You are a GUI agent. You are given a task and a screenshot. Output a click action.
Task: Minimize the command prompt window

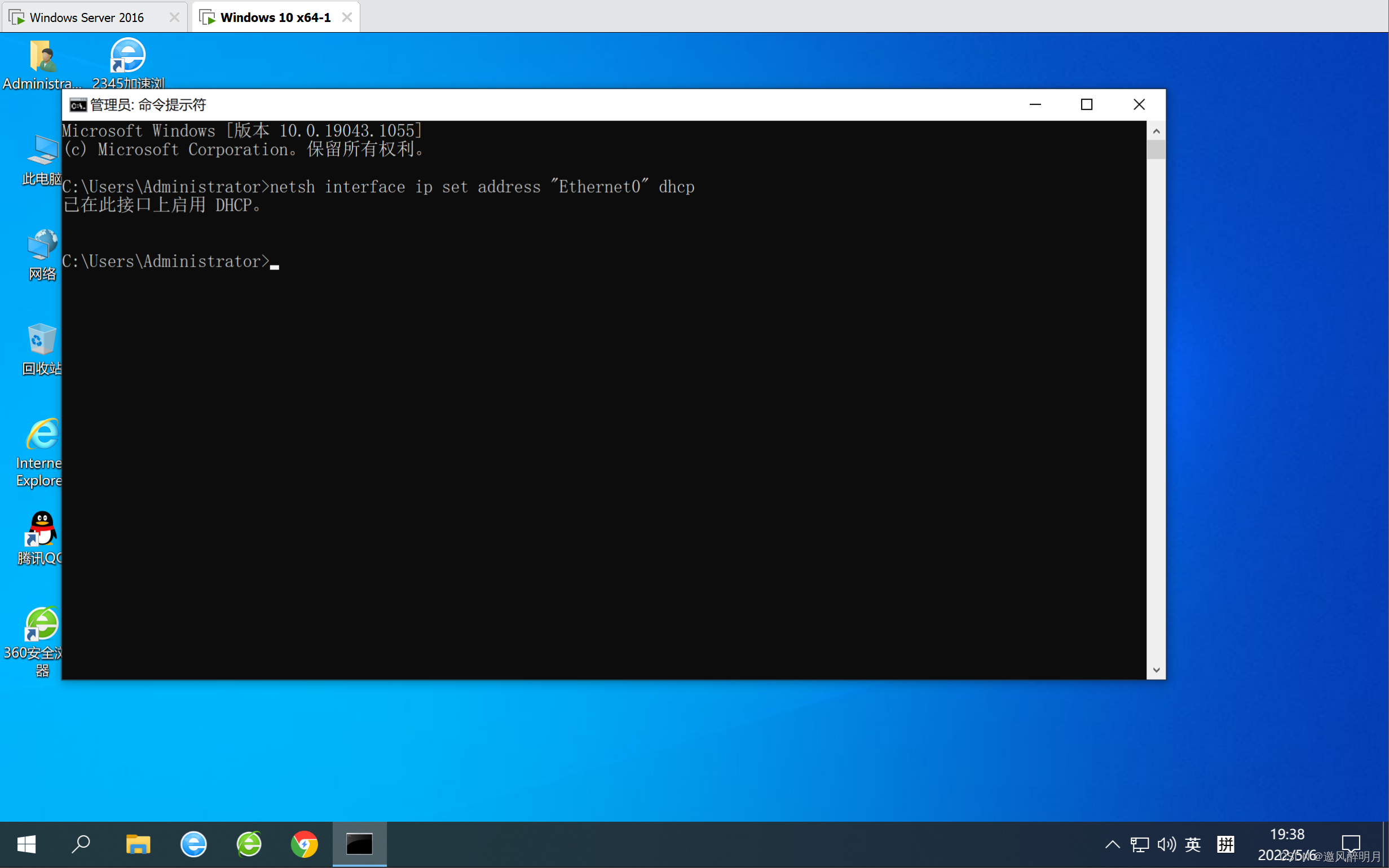1035,104
